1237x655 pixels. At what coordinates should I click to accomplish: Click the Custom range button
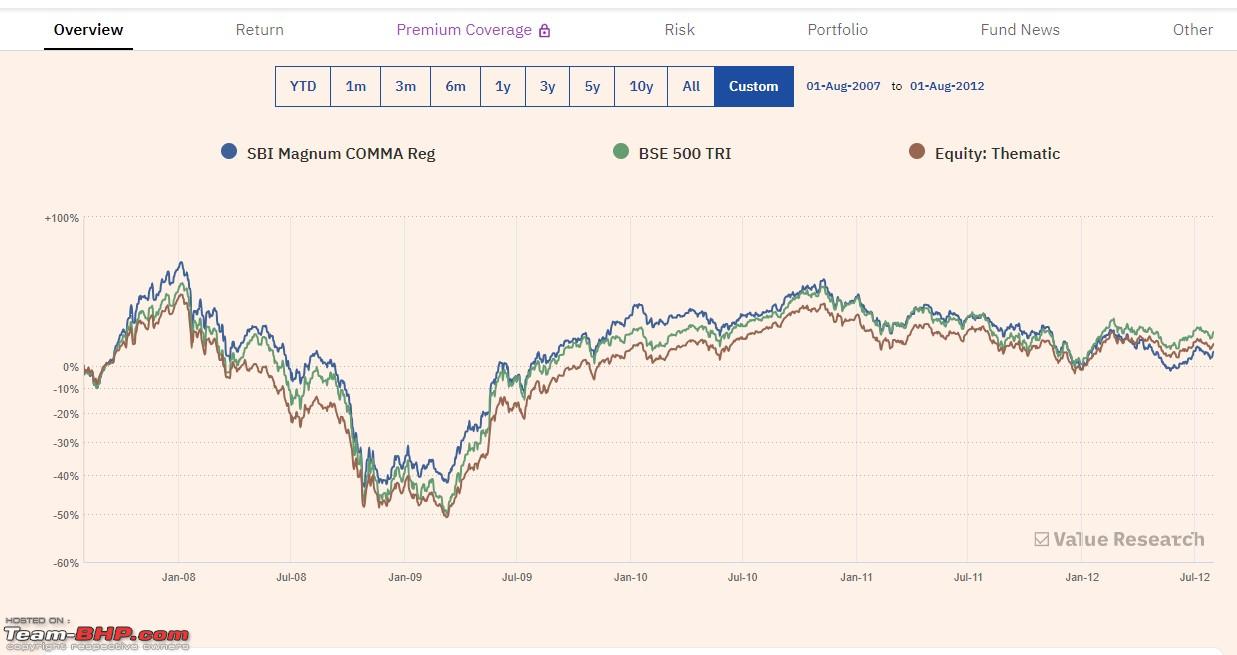[x=754, y=86]
